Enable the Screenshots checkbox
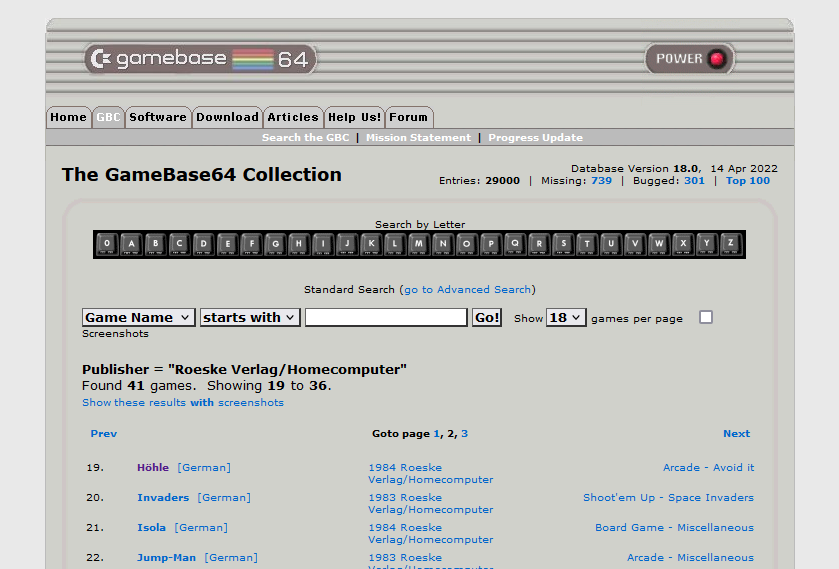This screenshot has height=569, width=839. tap(706, 317)
